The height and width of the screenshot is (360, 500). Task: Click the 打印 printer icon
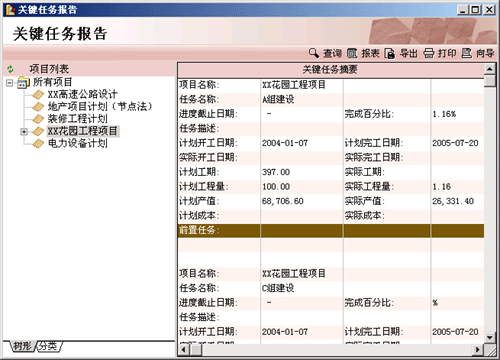click(429, 53)
